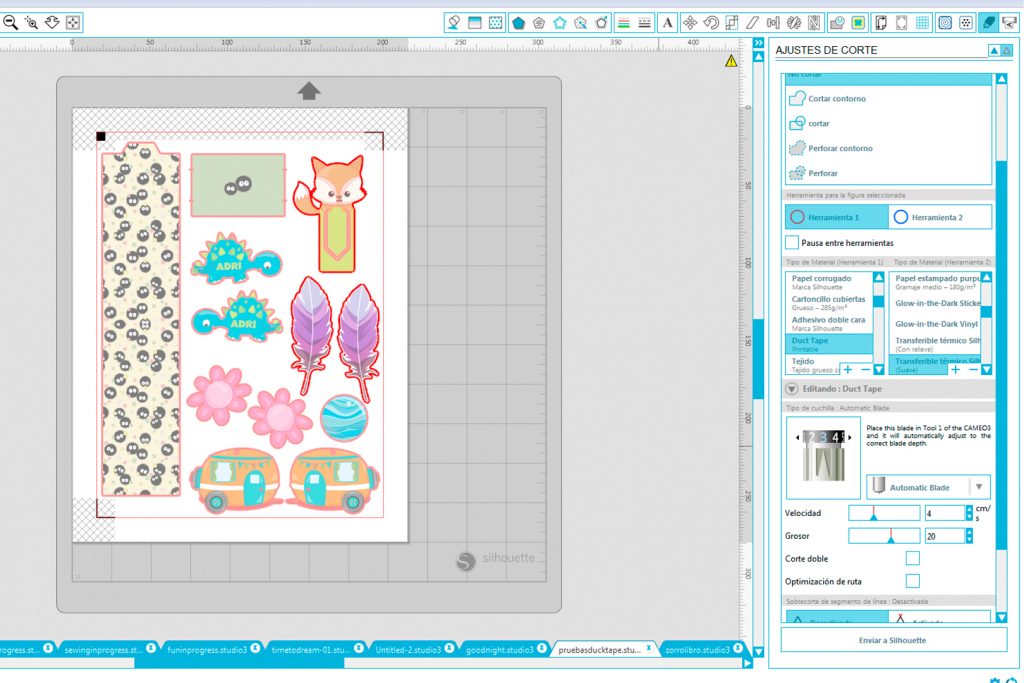This screenshot has height=683, width=1024.
Task: Remove material with minus in Herramienta 1 list
Action: tap(865, 370)
